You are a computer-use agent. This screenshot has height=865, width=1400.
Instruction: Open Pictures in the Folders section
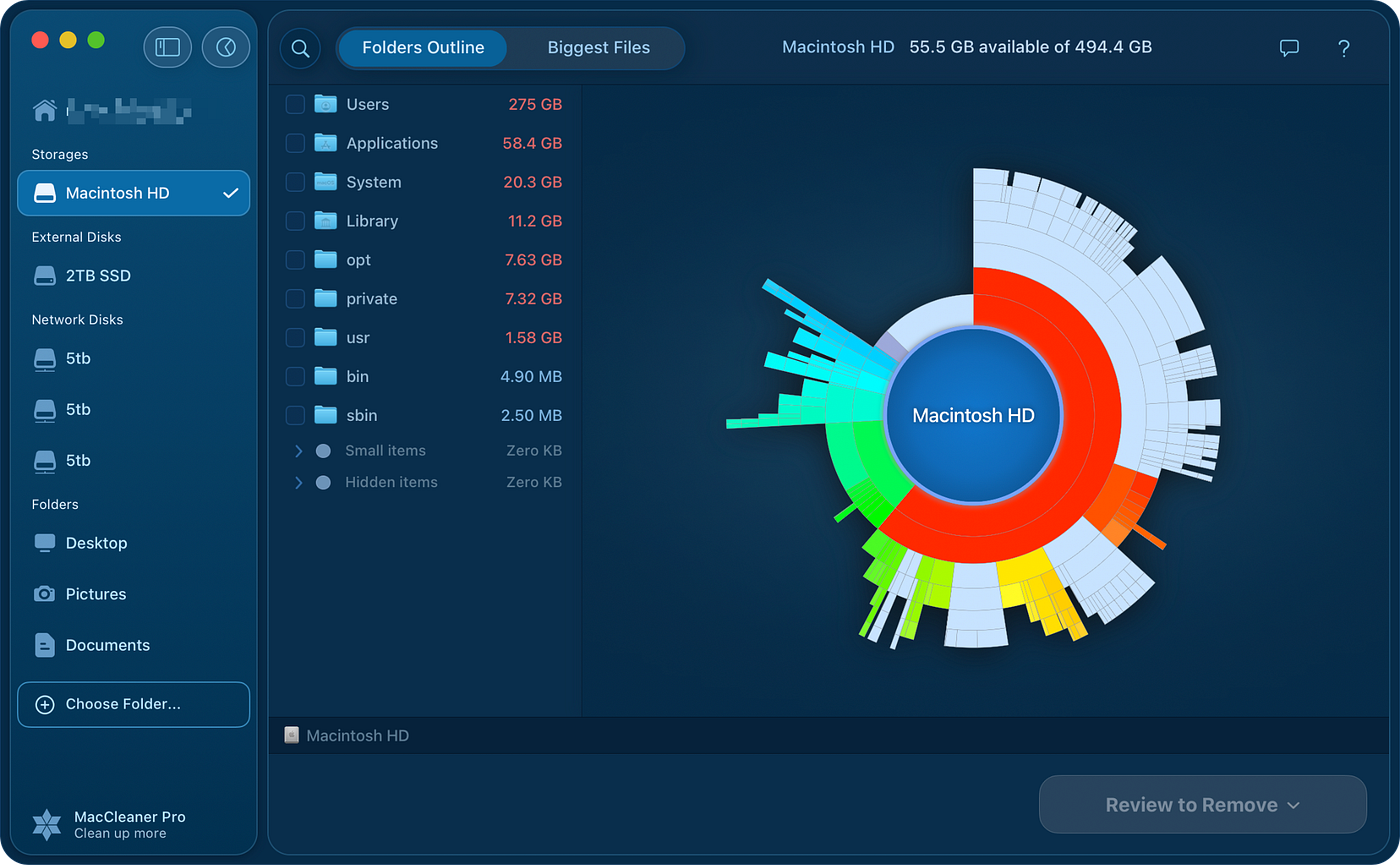click(x=134, y=594)
